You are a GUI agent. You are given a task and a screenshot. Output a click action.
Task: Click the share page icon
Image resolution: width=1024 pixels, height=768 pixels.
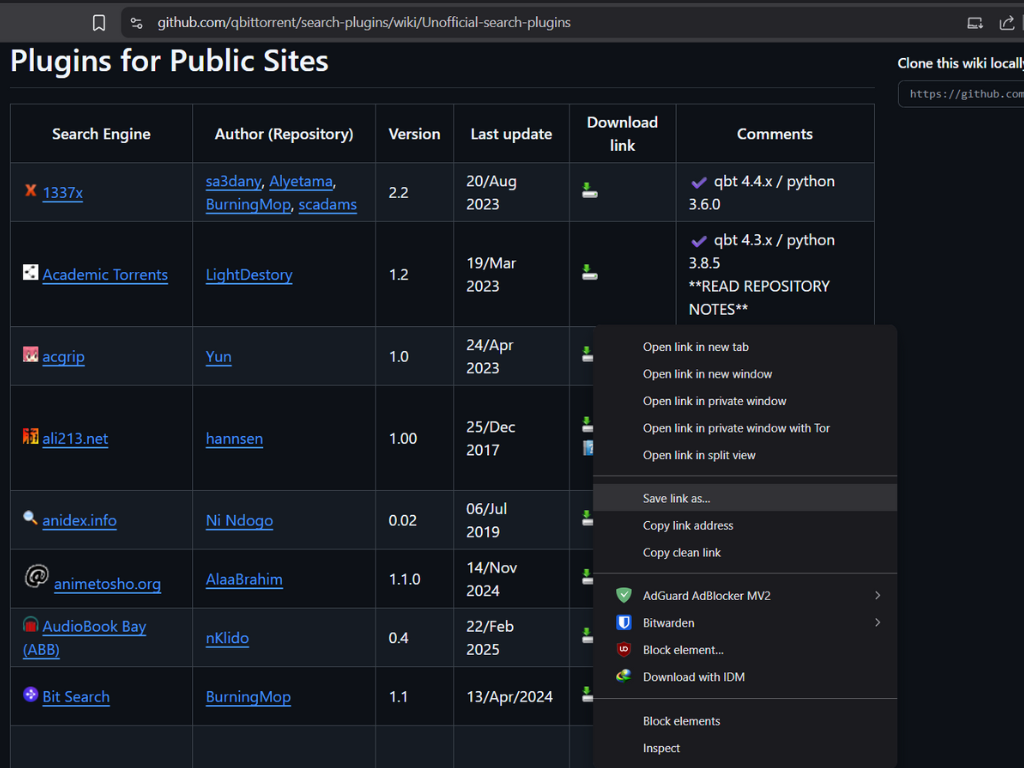(x=1006, y=23)
